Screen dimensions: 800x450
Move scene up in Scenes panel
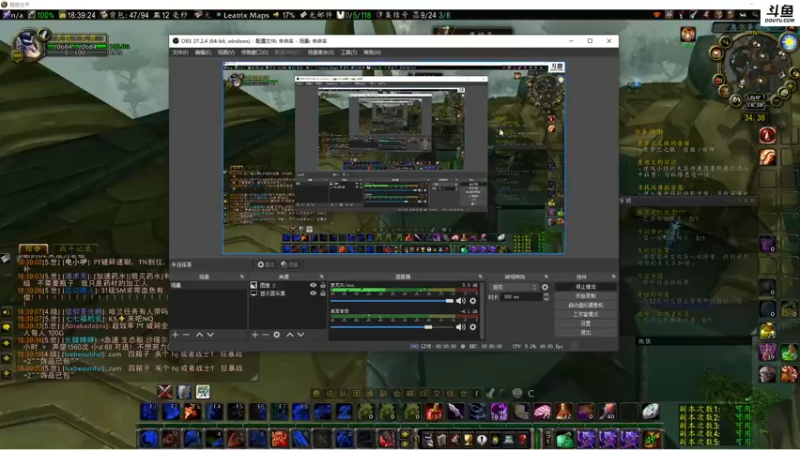(x=199, y=335)
